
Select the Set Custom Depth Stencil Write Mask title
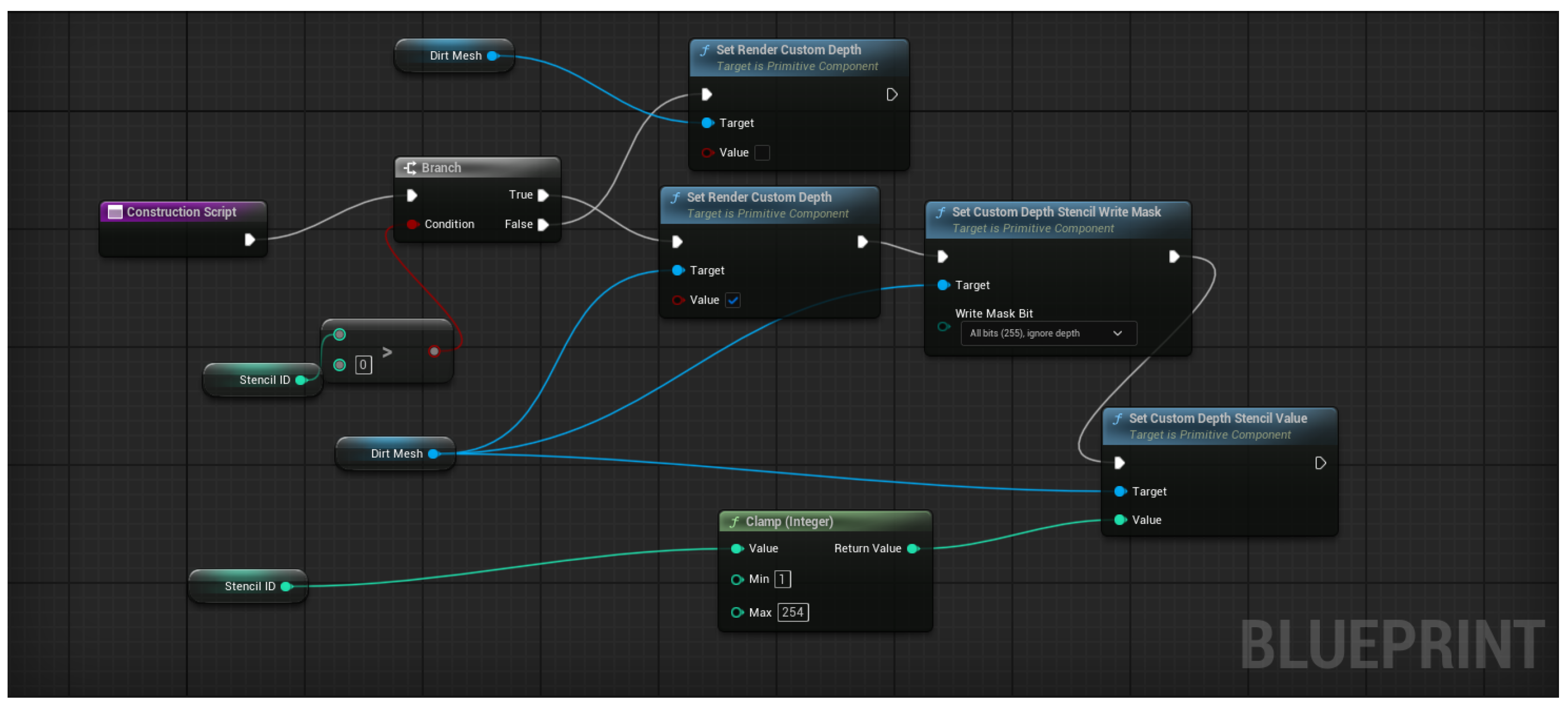pos(1056,212)
